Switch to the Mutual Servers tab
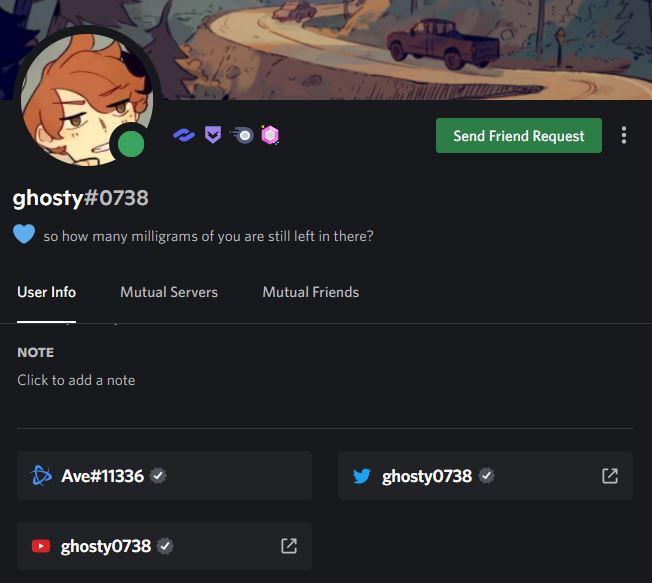Screen dimensions: 652x583 [x=169, y=292]
